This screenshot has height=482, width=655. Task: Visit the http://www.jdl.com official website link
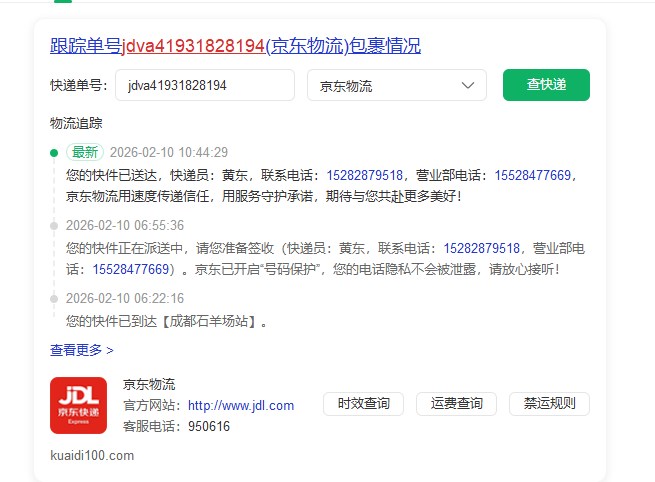tap(241, 406)
